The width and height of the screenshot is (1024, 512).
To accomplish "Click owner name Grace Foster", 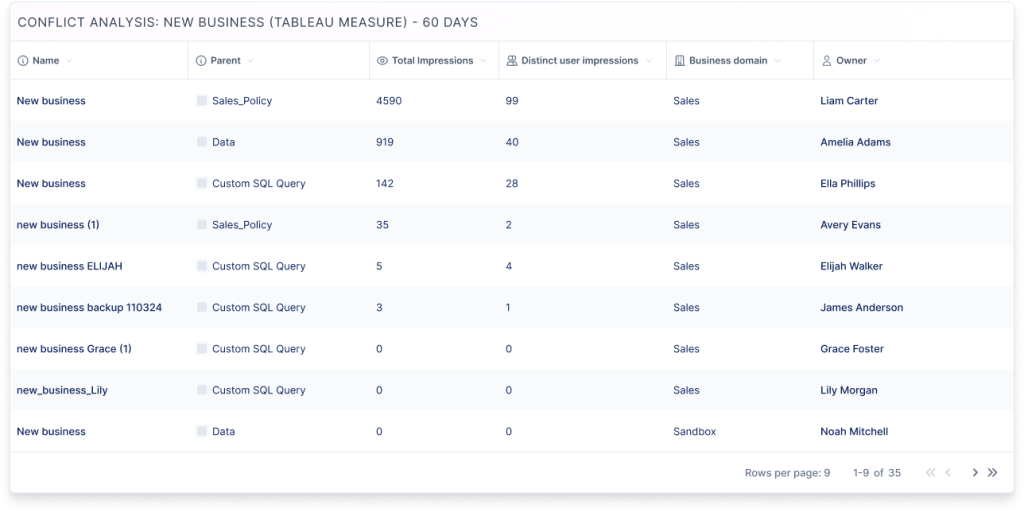I will pos(852,349).
